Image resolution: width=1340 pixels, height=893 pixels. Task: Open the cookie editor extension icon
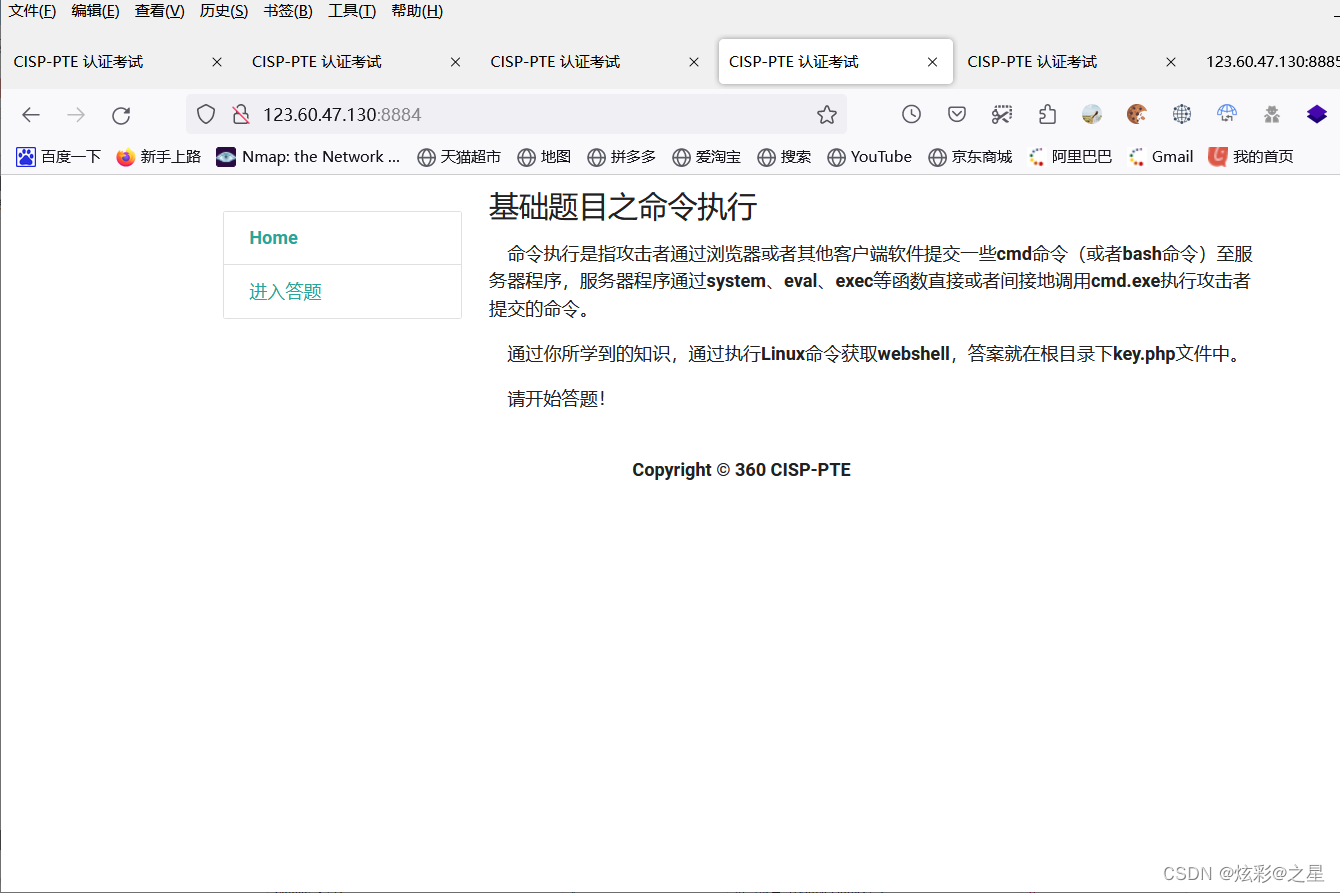point(1136,114)
